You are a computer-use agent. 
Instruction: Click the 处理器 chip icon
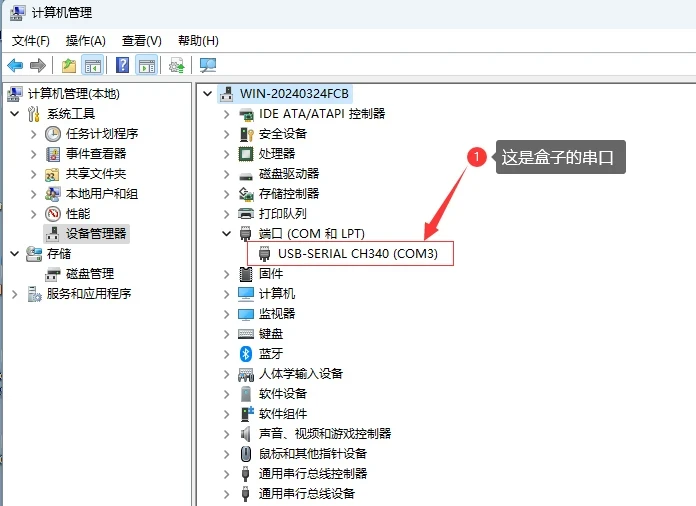pos(246,154)
